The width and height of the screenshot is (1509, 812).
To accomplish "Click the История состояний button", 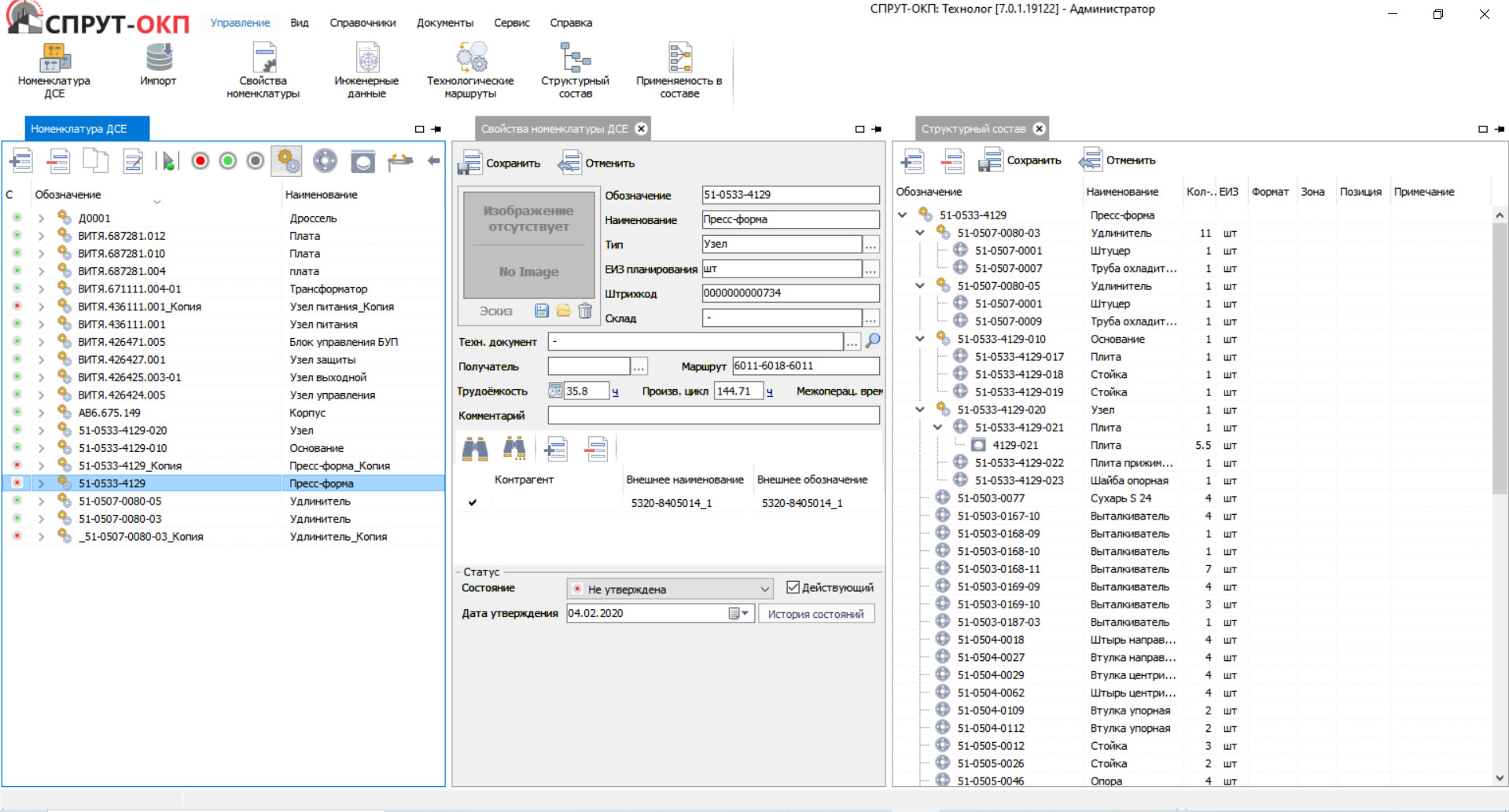I will pos(815,614).
